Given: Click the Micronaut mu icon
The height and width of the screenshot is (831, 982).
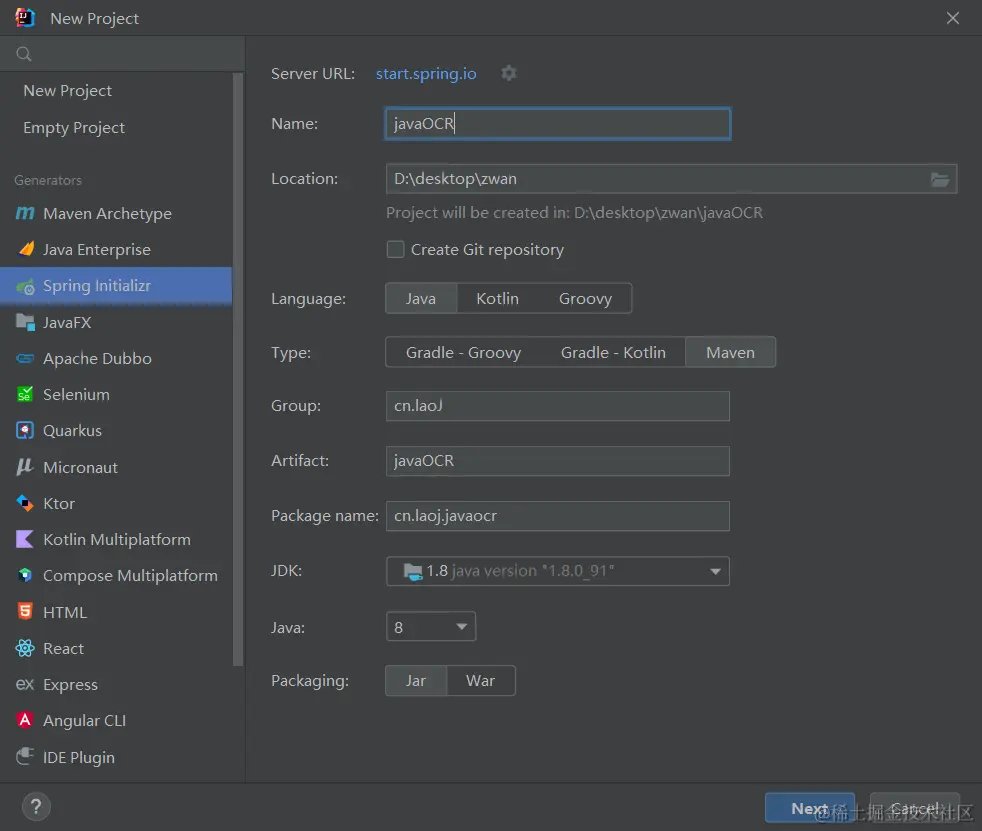Looking at the screenshot, I should [24, 467].
